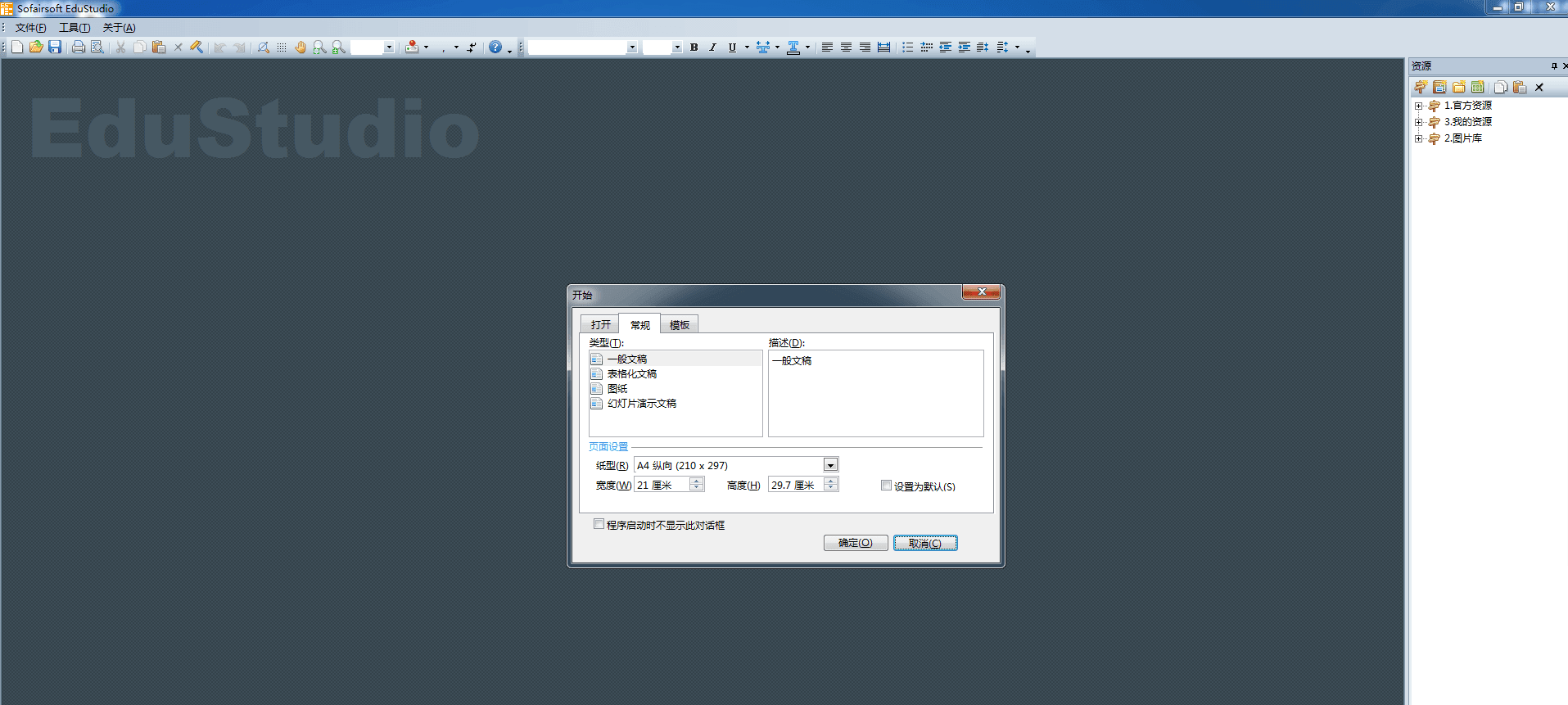Open the font name dropdown

click(x=632, y=47)
